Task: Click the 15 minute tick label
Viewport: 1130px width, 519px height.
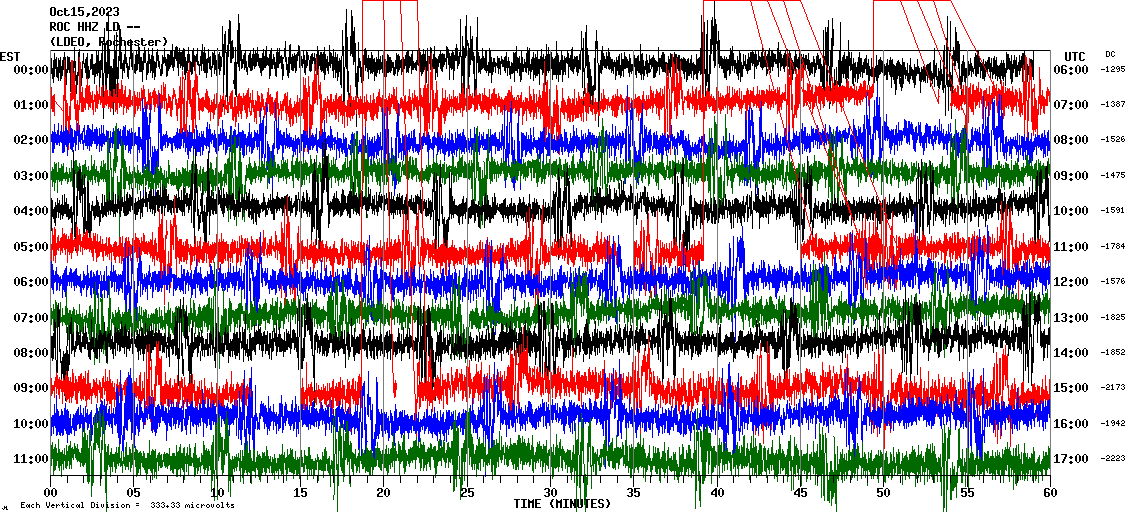Action: pos(301,493)
